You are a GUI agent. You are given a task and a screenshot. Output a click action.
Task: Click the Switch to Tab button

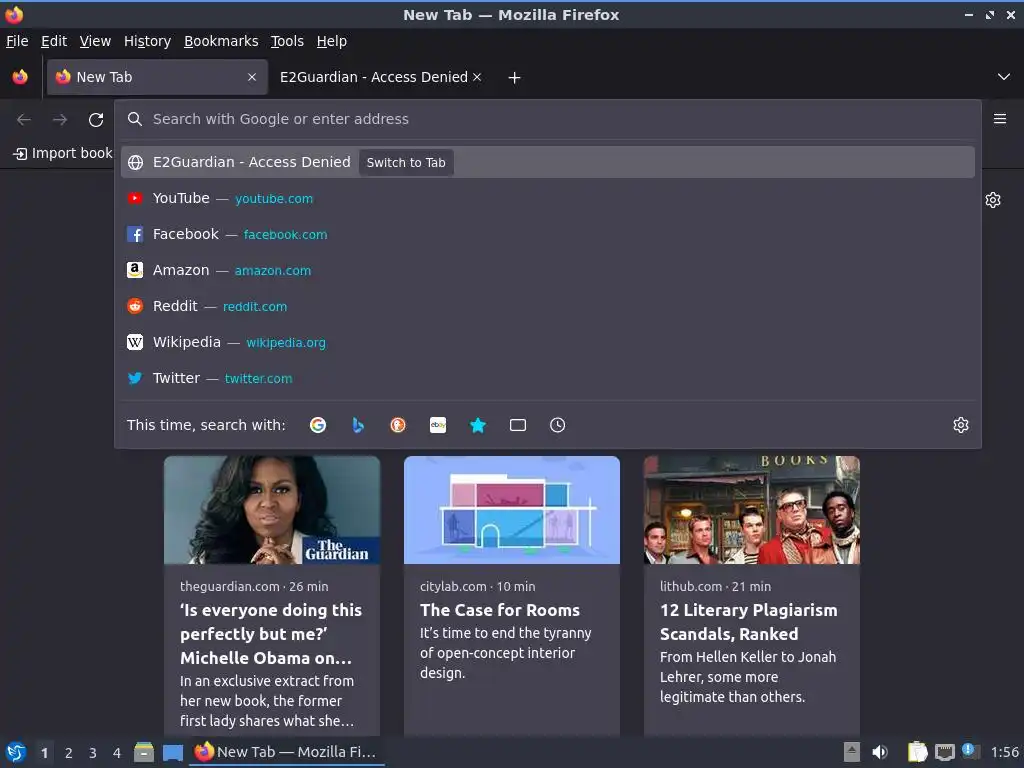point(406,163)
